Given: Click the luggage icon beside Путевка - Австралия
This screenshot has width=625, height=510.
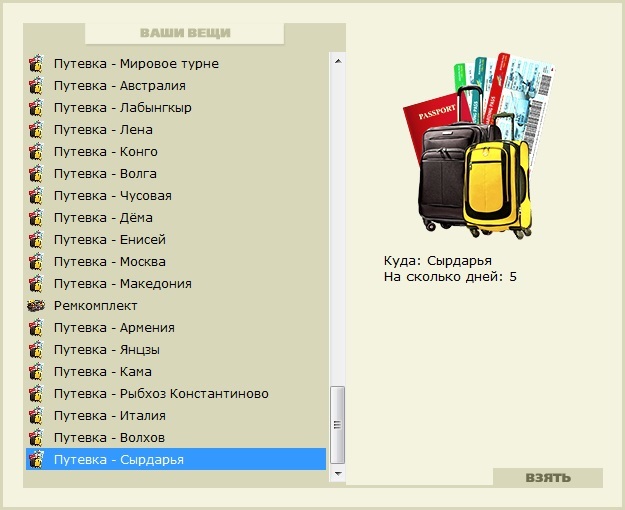Looking at the screenshot, I should point(36,86).
